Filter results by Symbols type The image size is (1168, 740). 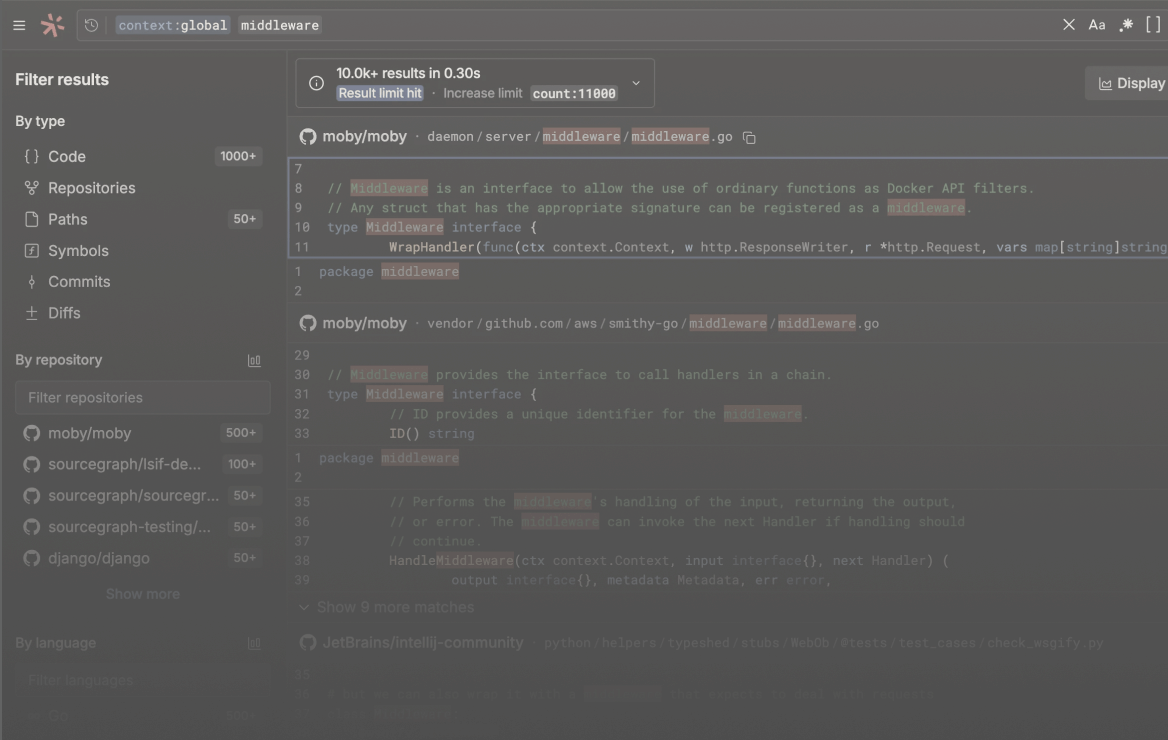[78, 250]
